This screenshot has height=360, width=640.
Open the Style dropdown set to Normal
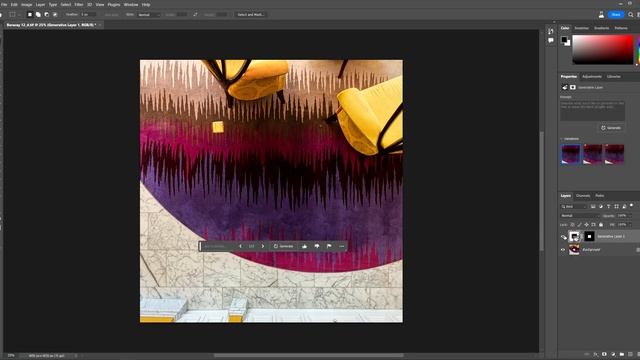pos(149,14)
